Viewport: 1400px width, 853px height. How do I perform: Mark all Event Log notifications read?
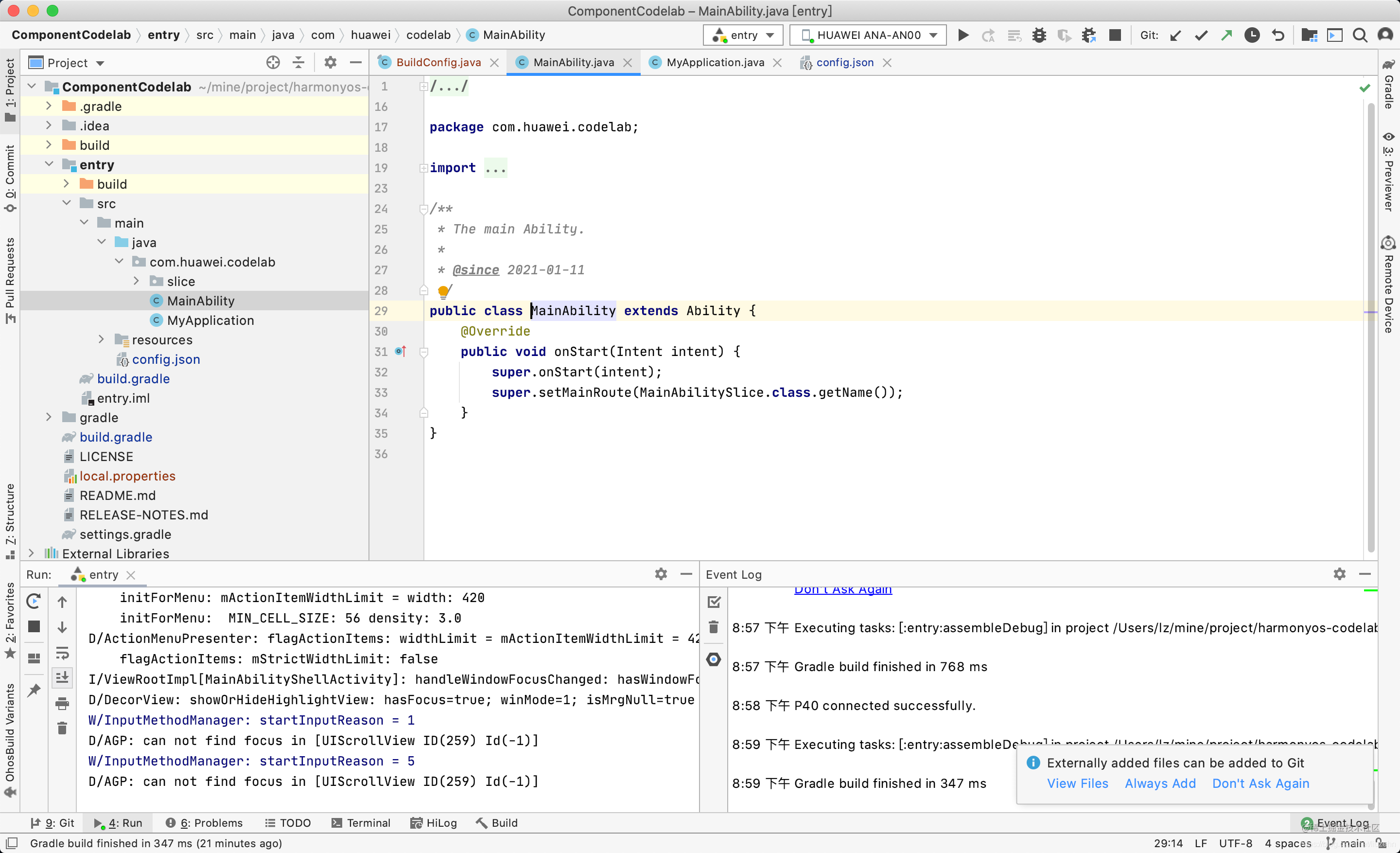(714, 602)
